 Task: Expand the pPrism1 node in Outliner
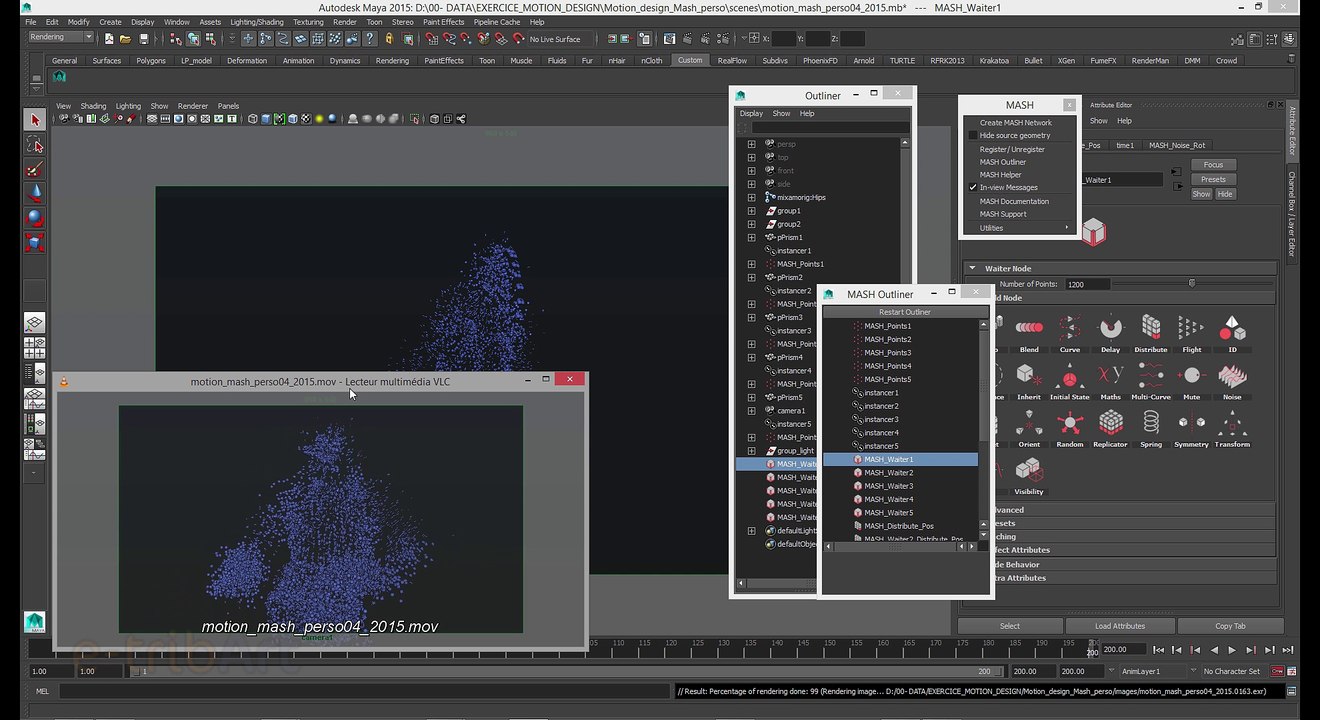click(751, 237)
